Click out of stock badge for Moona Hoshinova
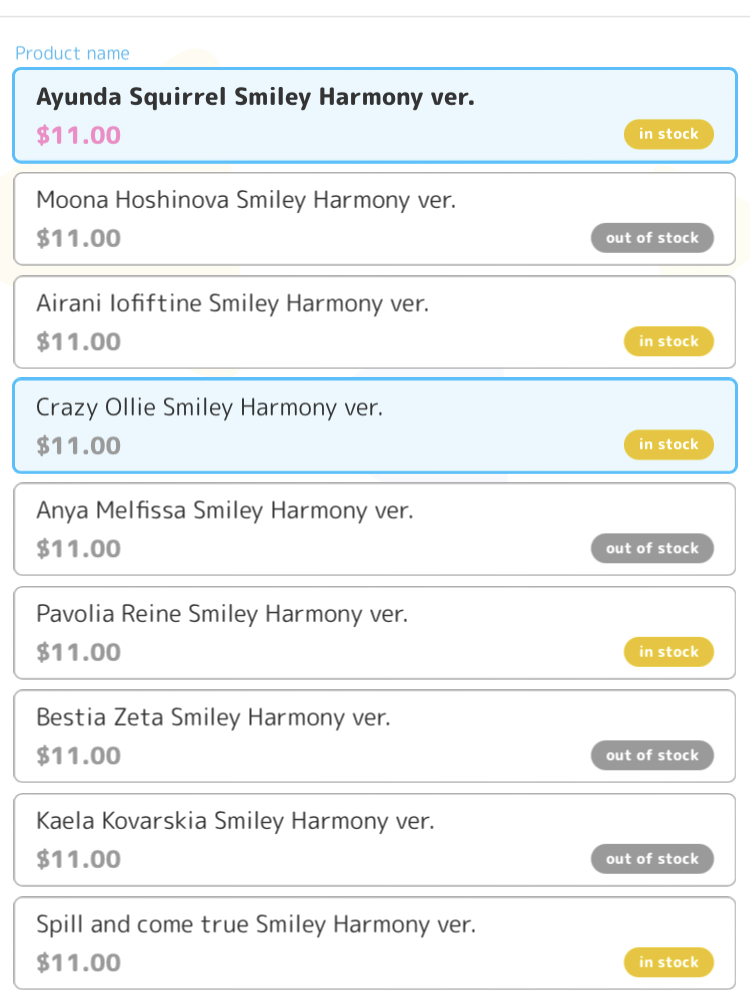750x999 pixels. [x=652, y=238]
